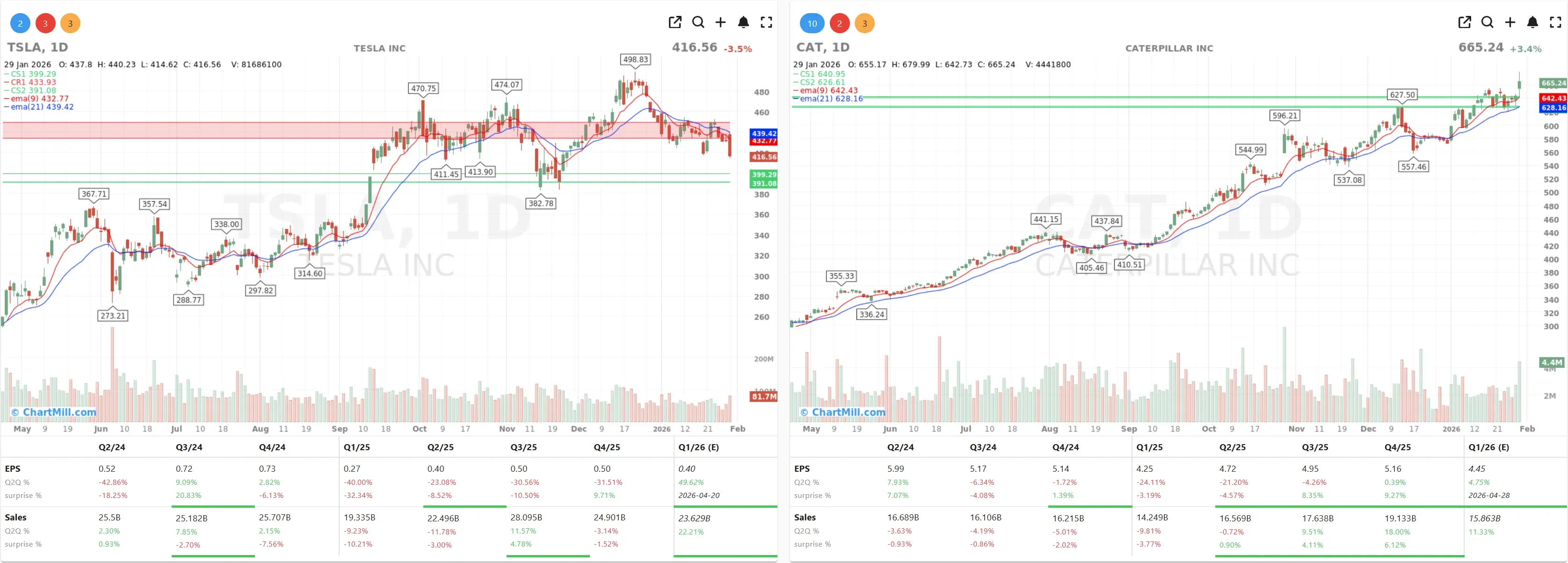1568x563 pixels.
Task: Click blue badge 2 on TSLA chart
Action: pos(20,24)
